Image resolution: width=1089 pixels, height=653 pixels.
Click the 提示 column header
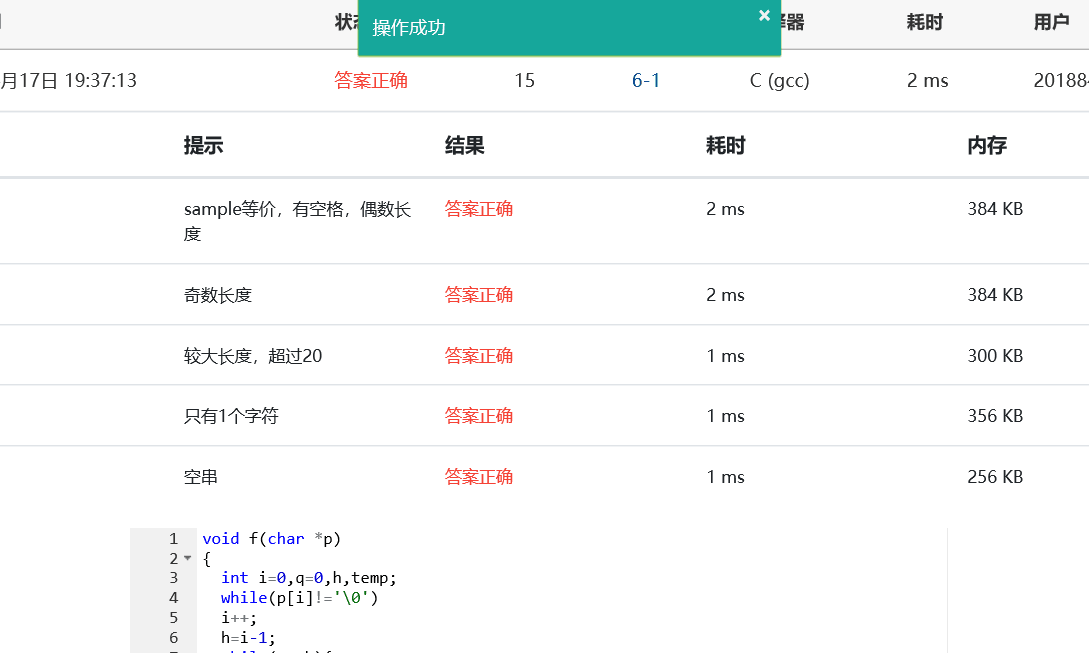point(203,145)
